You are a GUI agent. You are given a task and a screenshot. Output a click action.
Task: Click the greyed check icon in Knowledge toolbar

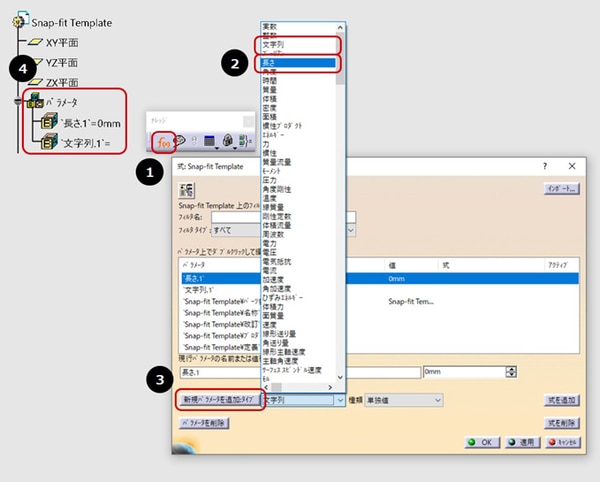194,141
